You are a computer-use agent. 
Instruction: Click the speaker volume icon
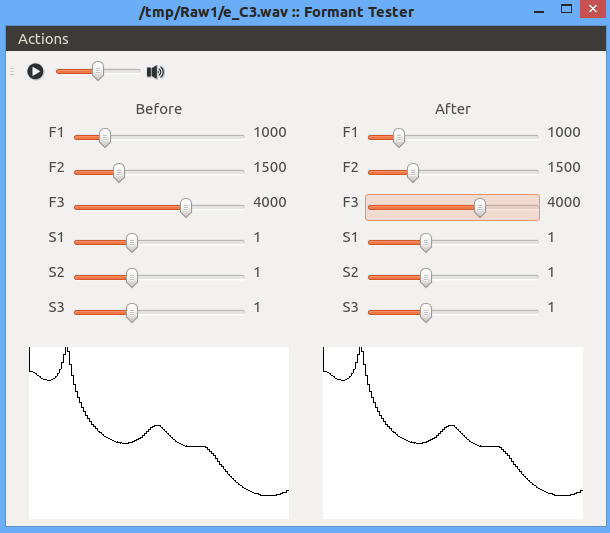[x=155, y=72]
